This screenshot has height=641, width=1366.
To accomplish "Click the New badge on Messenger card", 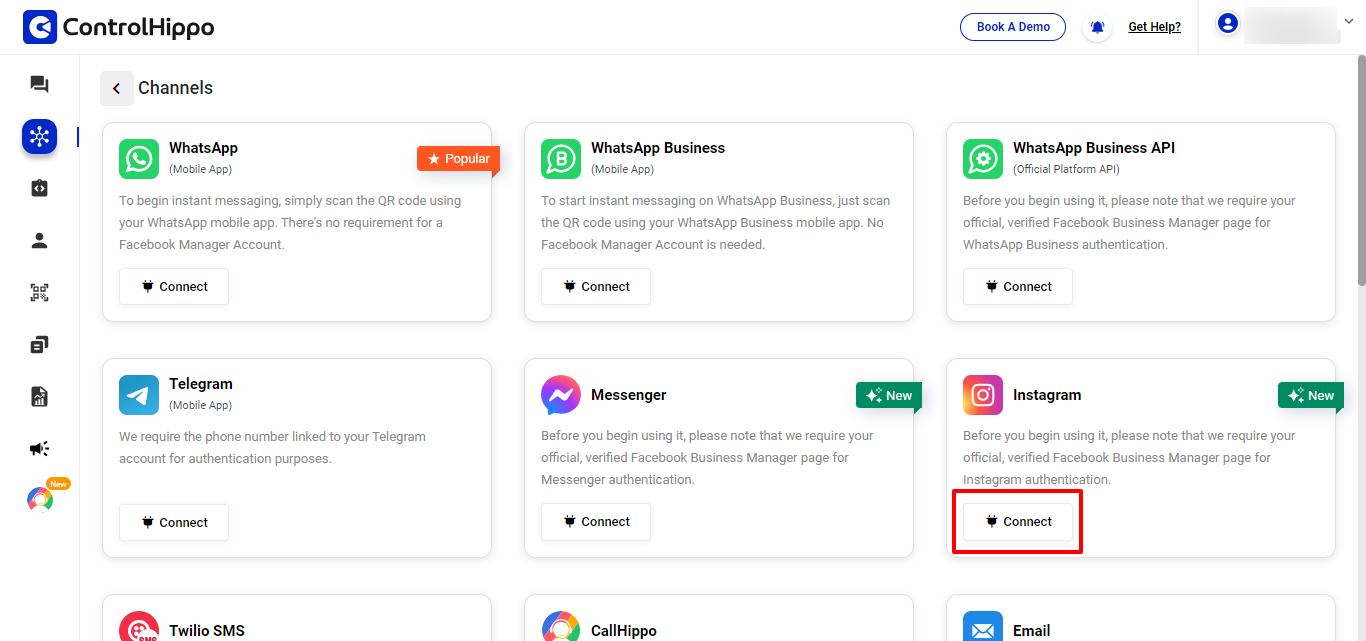I will coord(888,395).
